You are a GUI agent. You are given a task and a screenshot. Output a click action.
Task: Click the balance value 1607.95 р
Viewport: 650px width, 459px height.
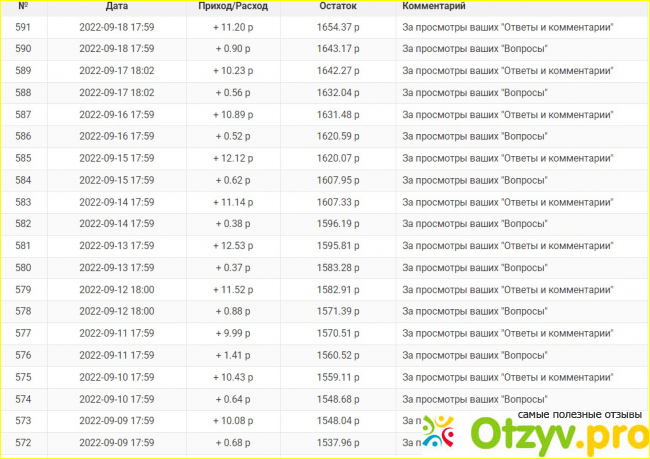[x=338, y=180]
